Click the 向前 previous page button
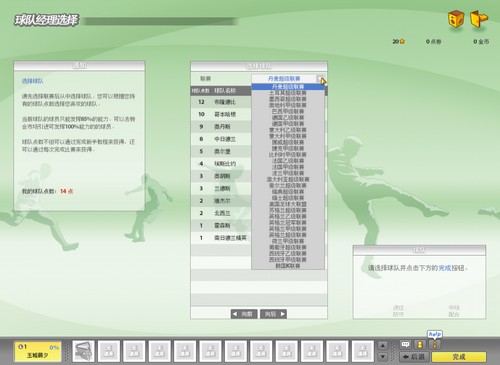Viewport: 500px width, 365px height. click(244, 314)
